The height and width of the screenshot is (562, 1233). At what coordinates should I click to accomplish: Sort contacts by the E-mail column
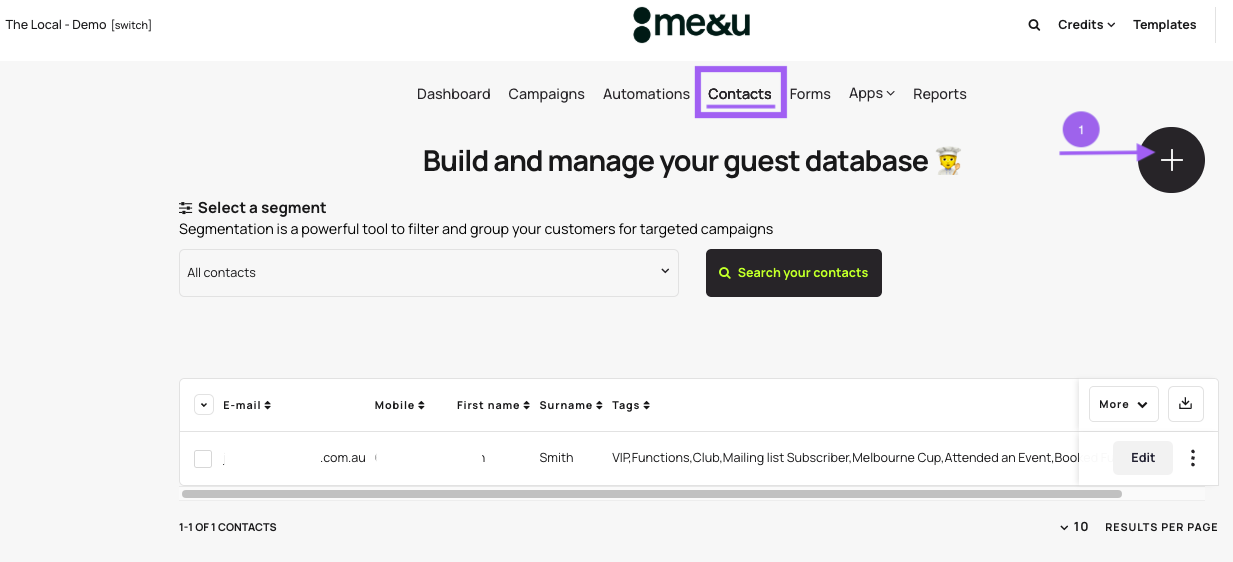coord(247,405)
